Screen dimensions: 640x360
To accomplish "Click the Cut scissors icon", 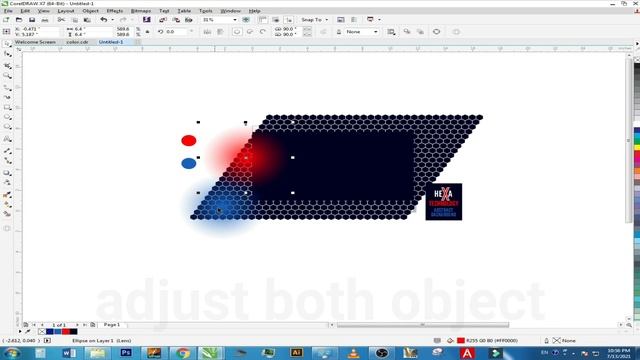I will pyautogui.click(x=61, y=20).
